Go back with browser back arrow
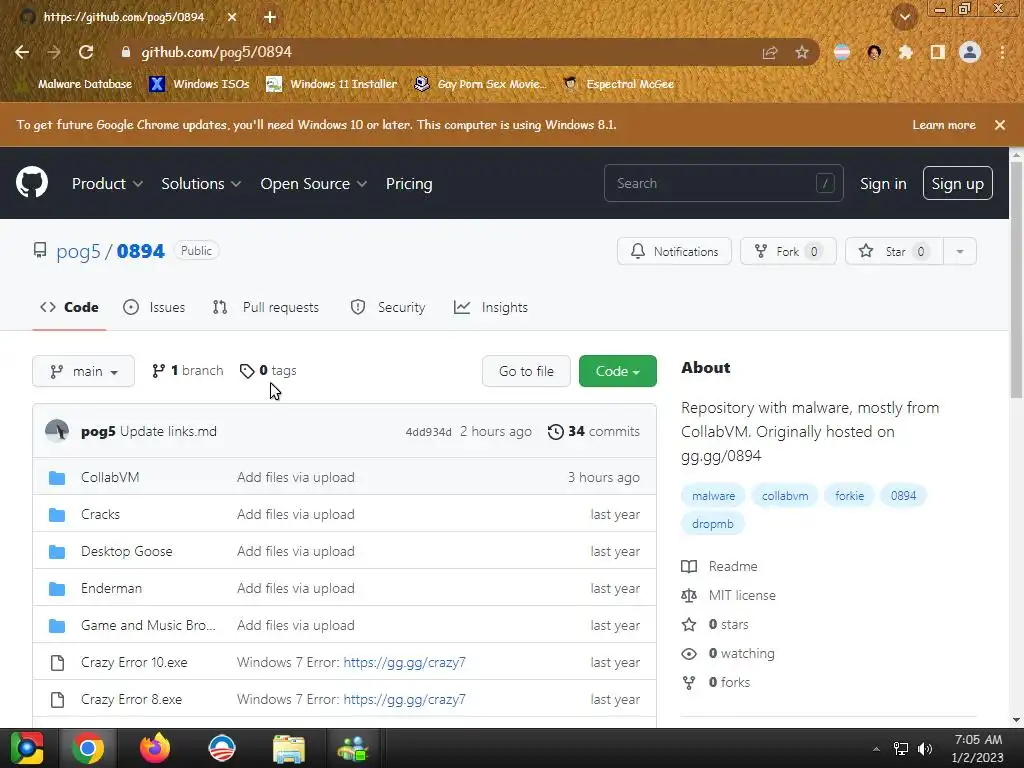1024x768 pixels. 22,52
